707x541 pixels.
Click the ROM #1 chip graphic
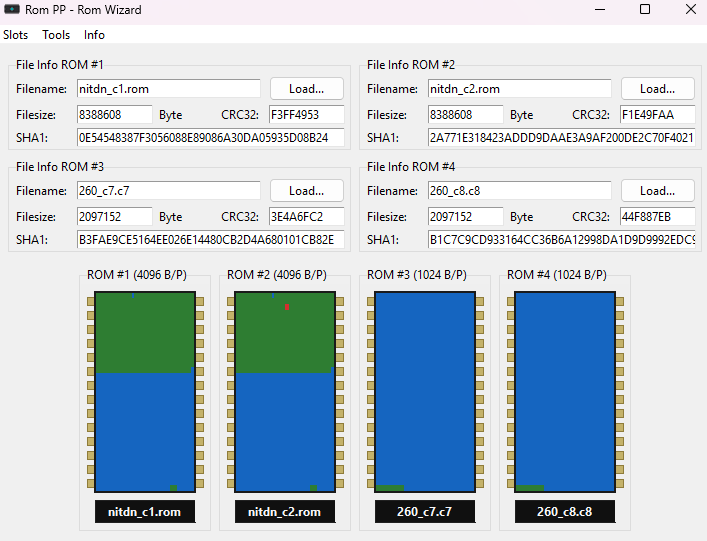click(145, 392)
